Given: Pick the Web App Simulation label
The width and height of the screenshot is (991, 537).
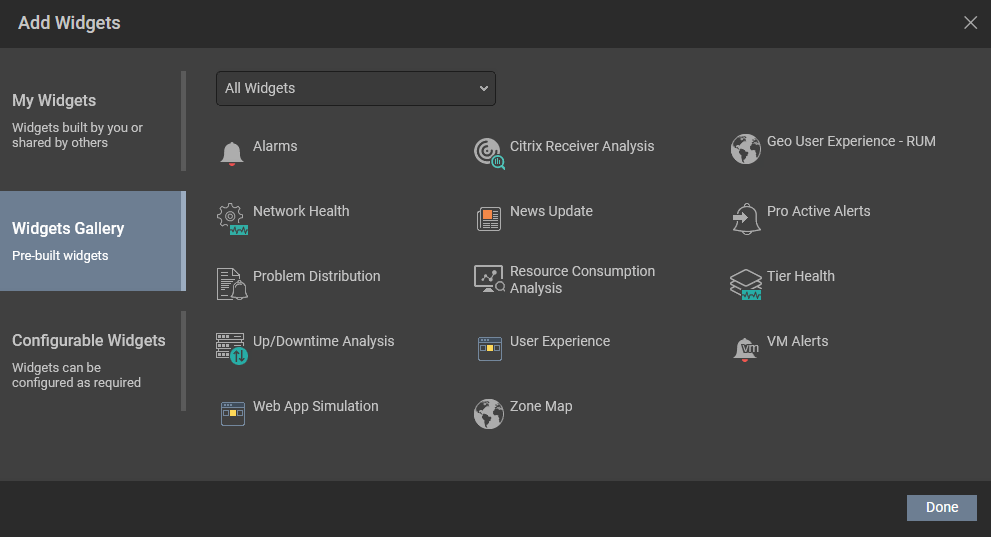Looking at the screenshot, I should pyautogui.click(x=315, y=406).
